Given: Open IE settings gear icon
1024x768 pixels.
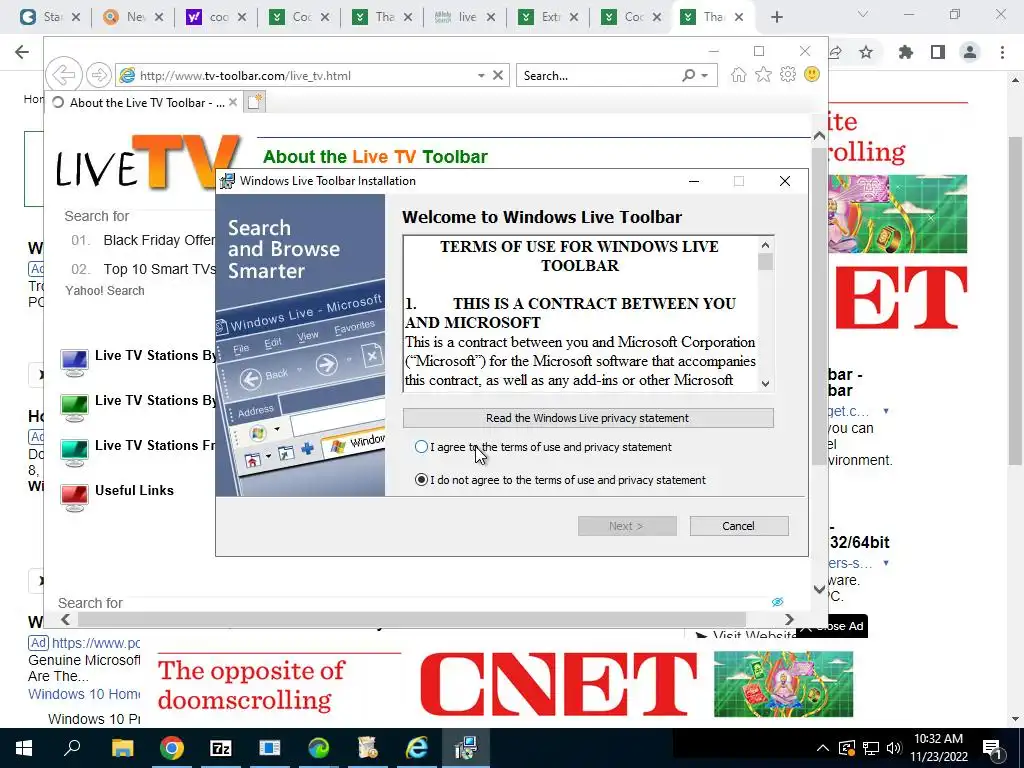Looking at the screenshot, I should (788, 74).
